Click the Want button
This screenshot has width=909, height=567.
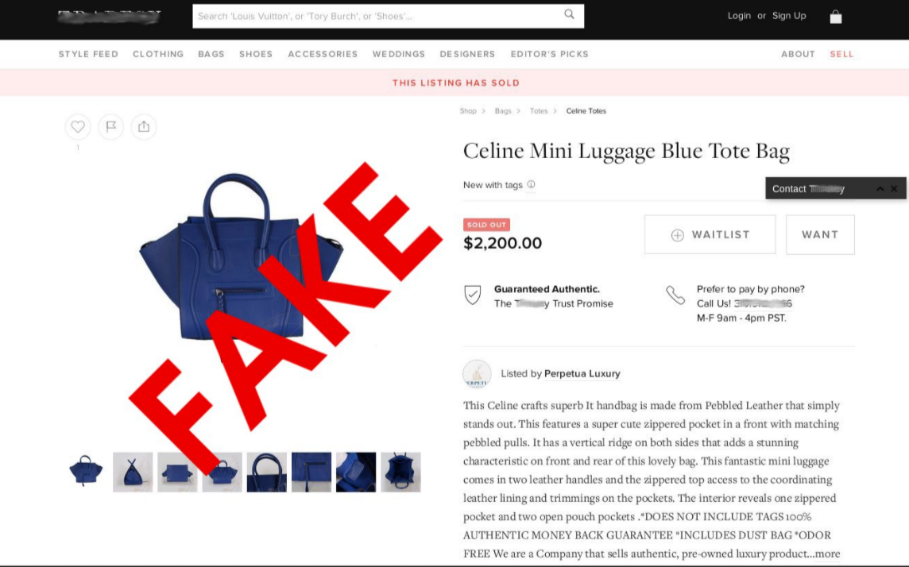tap(820, 234)
